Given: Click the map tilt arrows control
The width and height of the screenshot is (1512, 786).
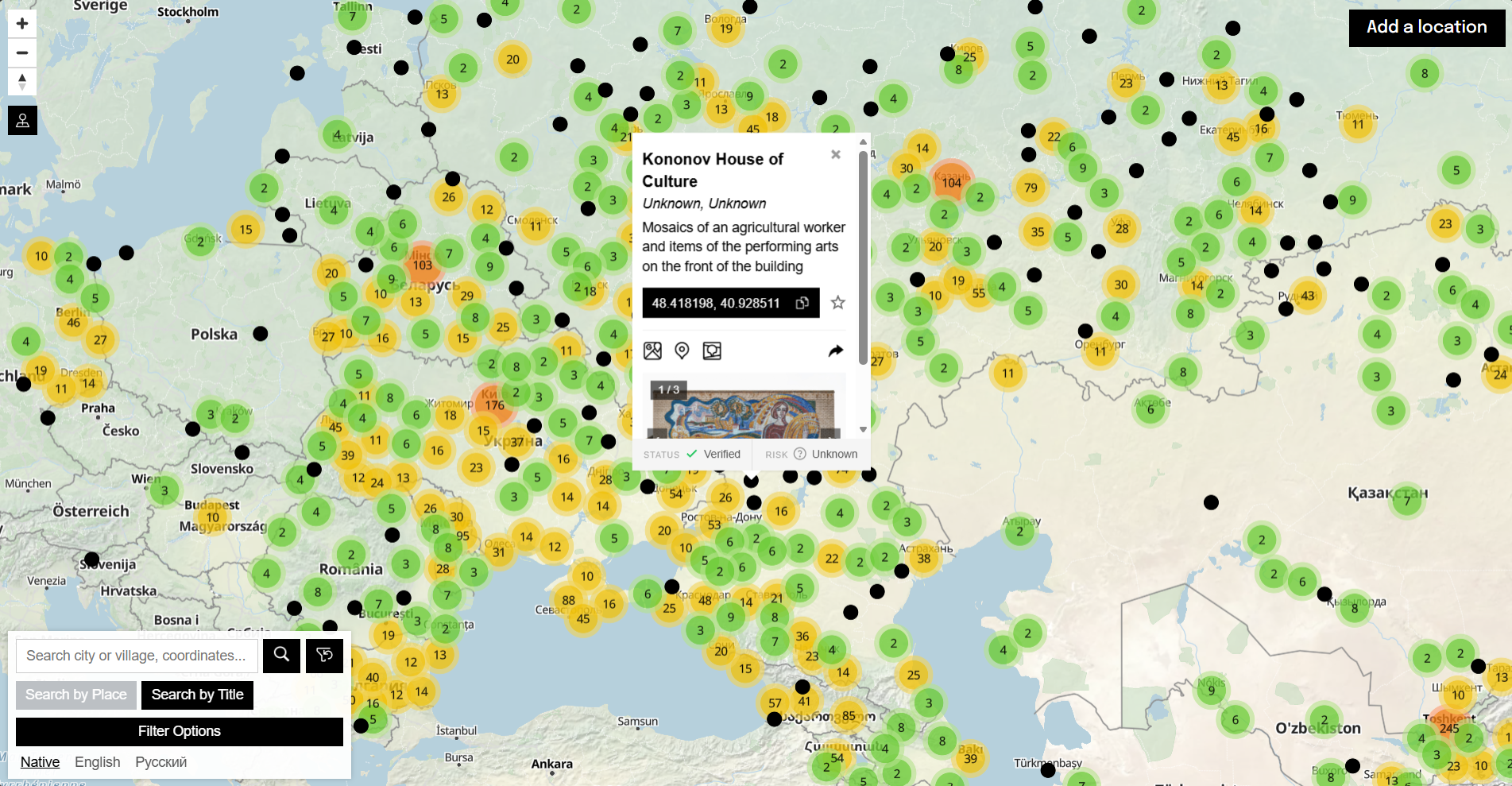Looking at the screenshot, I should click(22, 82).
